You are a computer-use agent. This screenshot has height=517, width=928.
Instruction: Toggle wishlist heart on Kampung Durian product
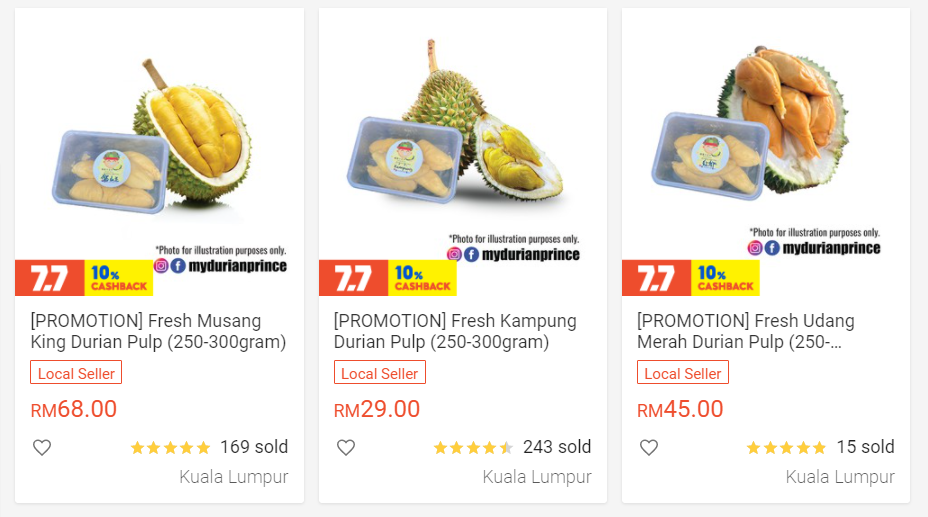coord(346,448)
